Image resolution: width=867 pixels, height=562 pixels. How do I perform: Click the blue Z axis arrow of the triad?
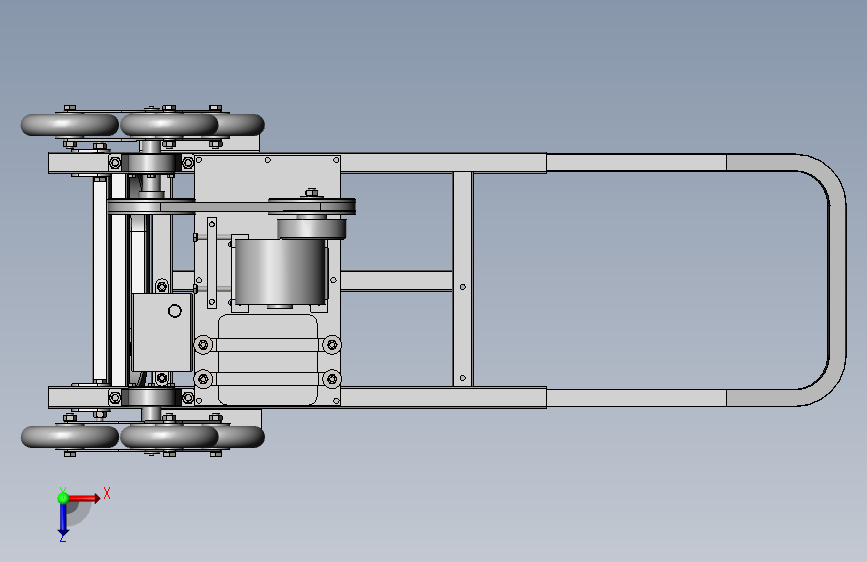click(x=62, y=520)
